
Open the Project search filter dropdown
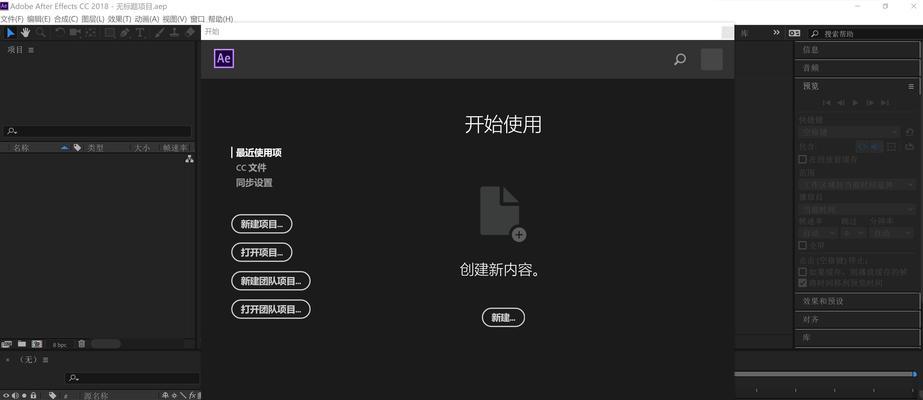tap(12, 131)
